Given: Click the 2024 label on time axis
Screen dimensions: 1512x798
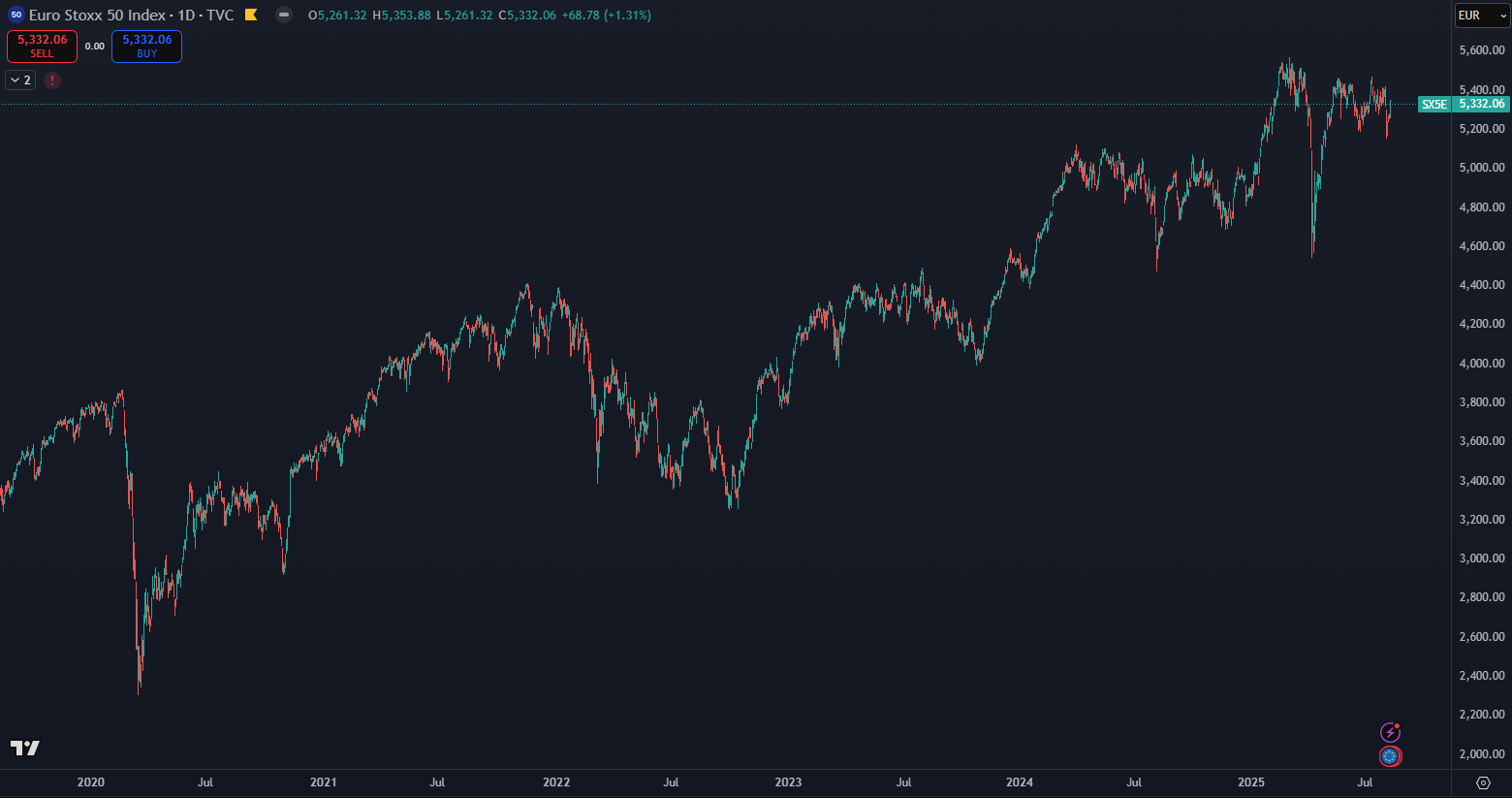Looking at the screenshot, I should click(1020, 782).
